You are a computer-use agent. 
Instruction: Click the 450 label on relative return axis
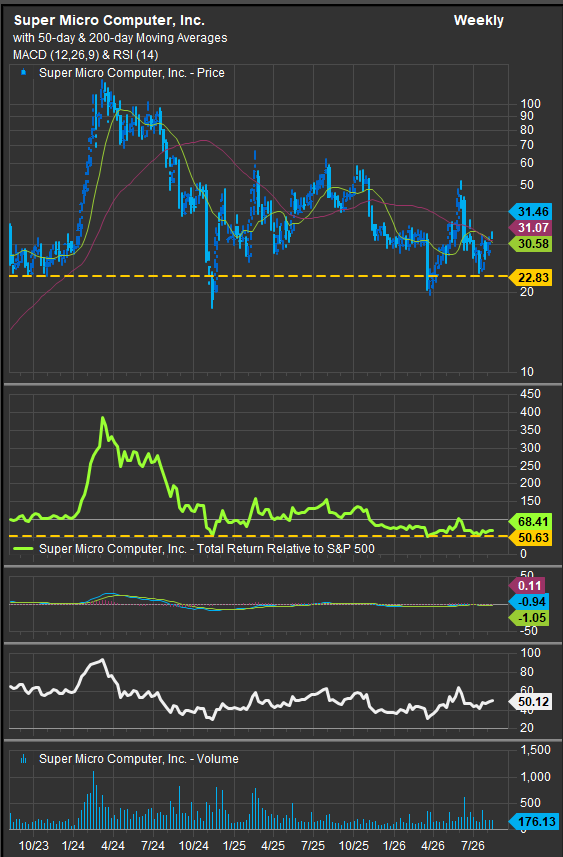click(x=530, y=394)
